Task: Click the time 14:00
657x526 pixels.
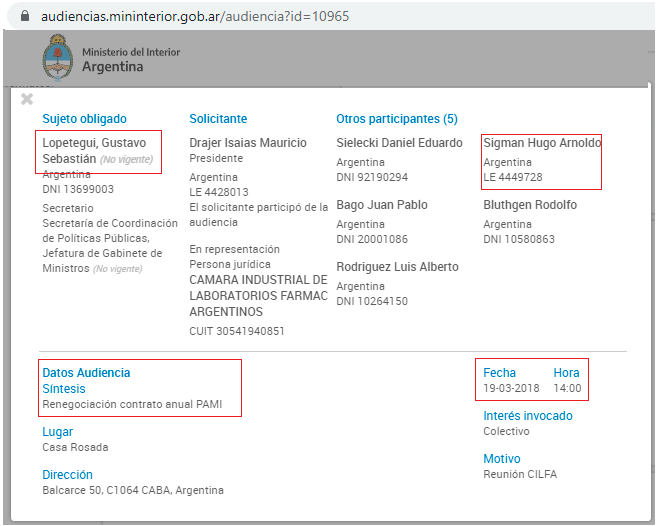Action: (567, 388)
